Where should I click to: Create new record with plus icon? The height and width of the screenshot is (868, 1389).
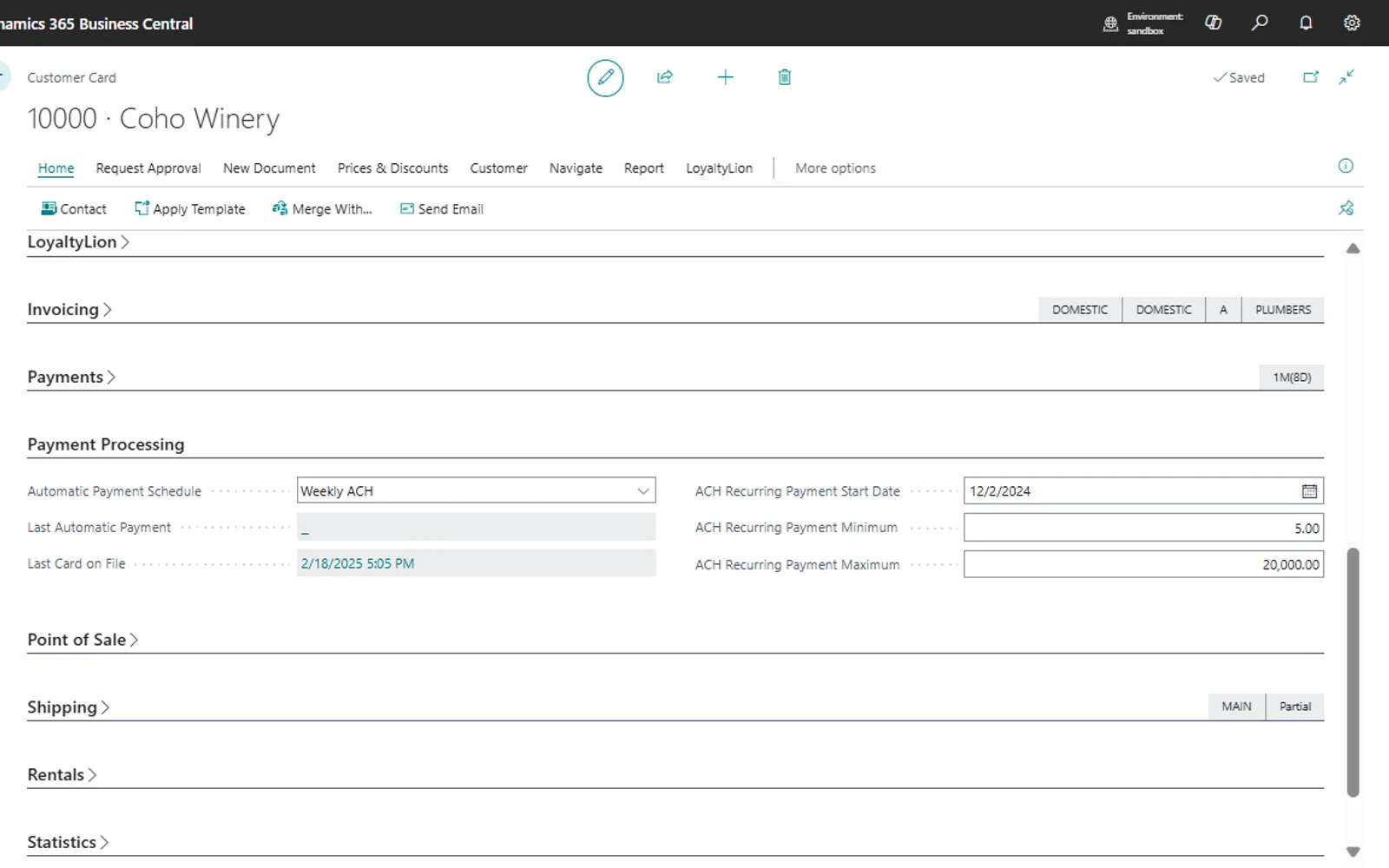click(x=725, y=77)
